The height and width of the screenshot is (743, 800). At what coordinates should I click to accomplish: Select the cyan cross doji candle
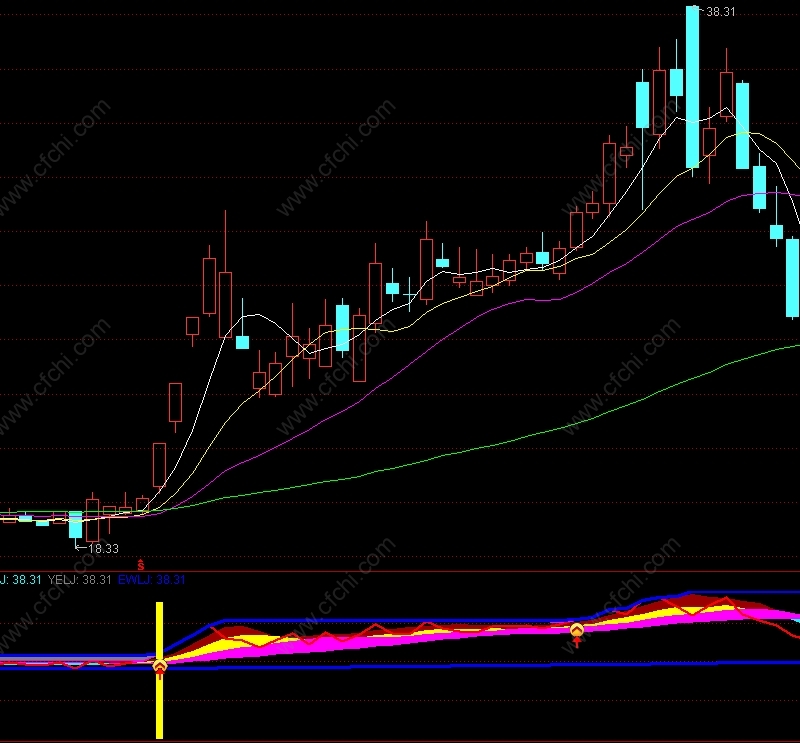(x=409, y=294)
